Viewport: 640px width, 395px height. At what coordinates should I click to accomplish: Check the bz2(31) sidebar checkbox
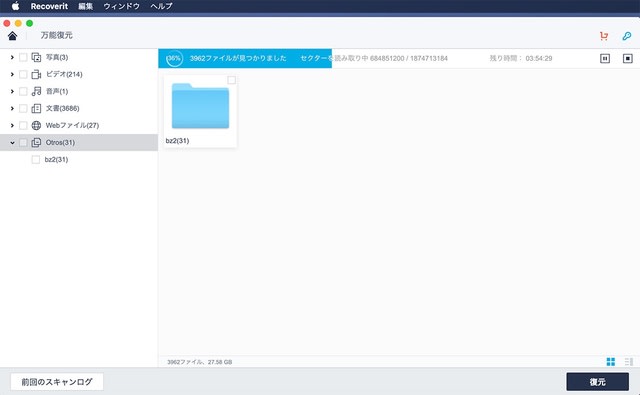tap(36, 160)
